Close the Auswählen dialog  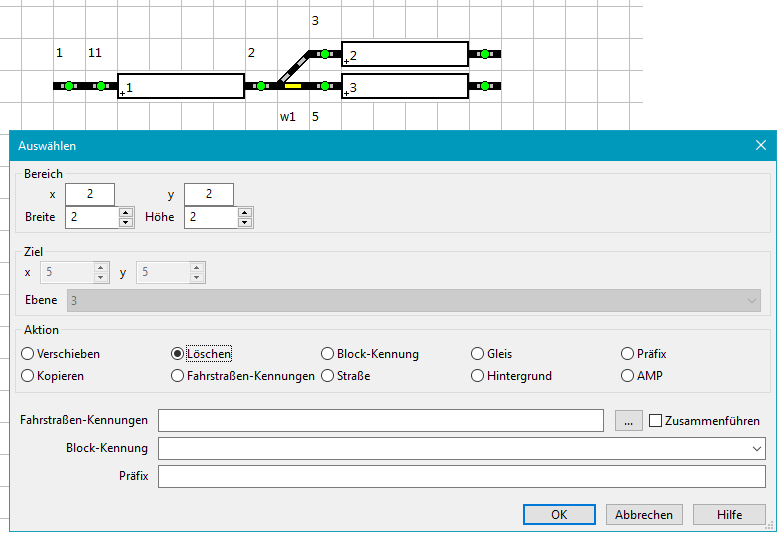pyautogui.click(x=761, y=146)
